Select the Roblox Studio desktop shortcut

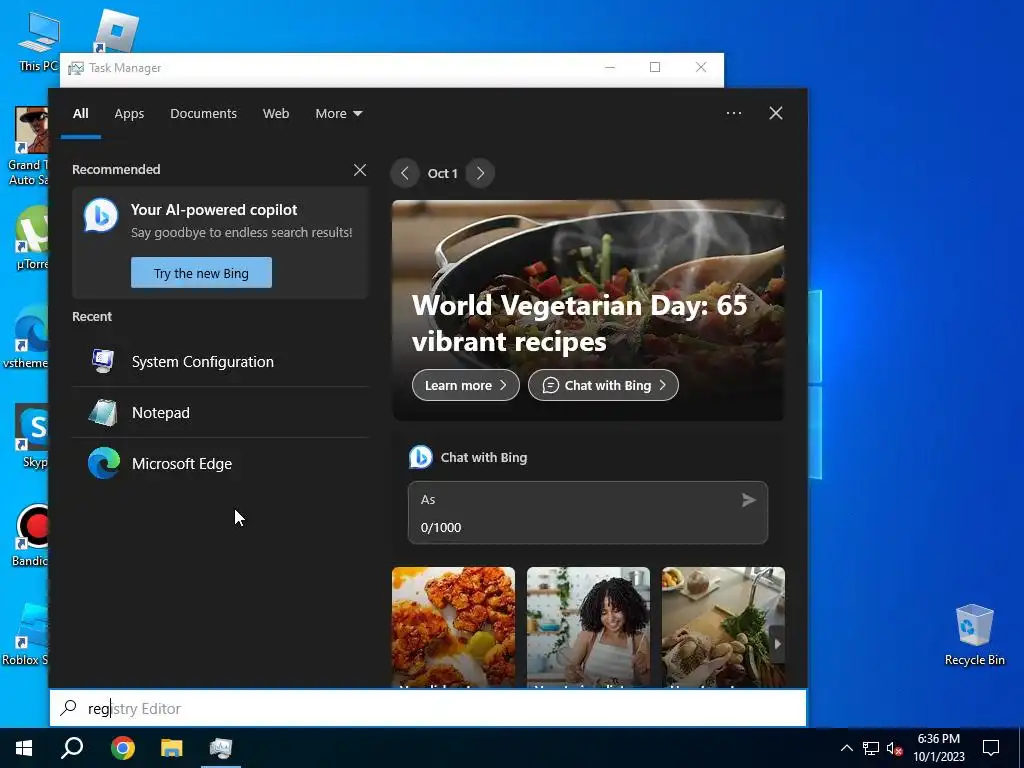pyautogui.click(x=26, y=634)
